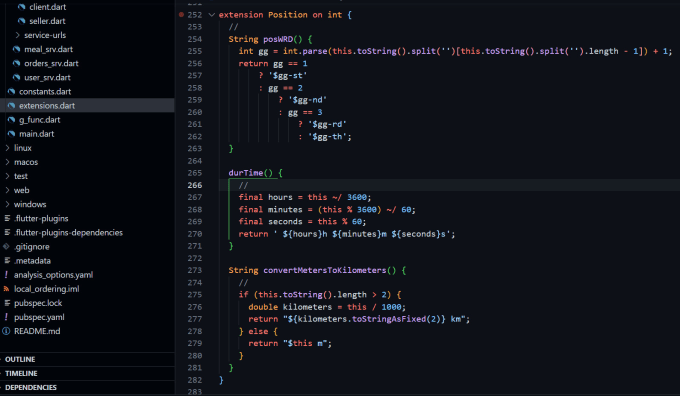This screenshot has width=680, height=396.
Task: Click the git icon beside .gitignore
Action: coord(6,247)
